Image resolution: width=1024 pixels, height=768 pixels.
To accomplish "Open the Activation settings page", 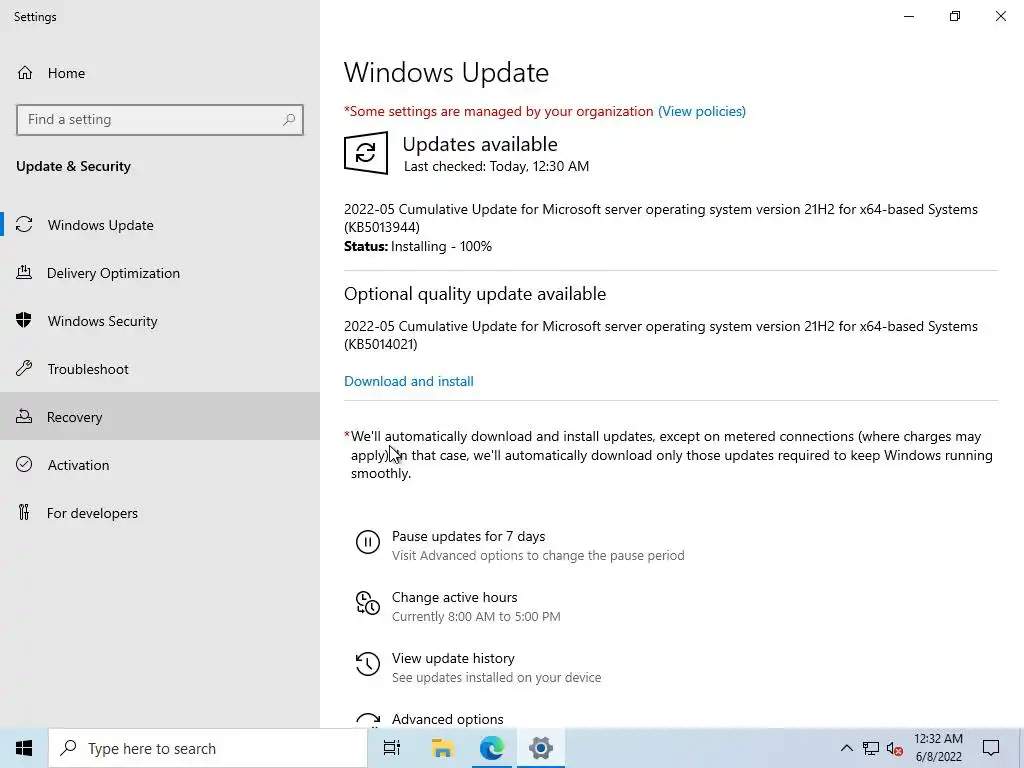I will (160, 464).
